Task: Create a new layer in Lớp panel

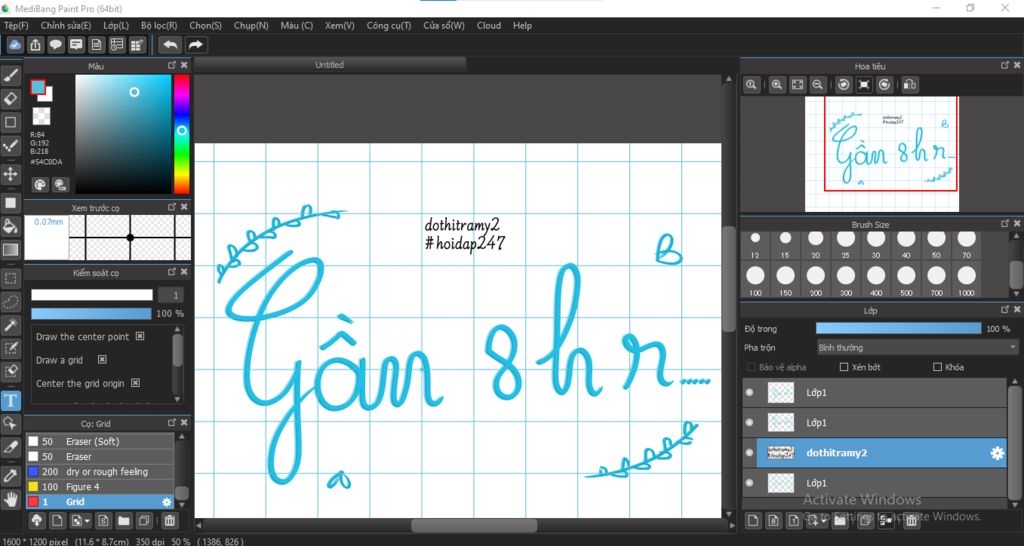Action: 754,521
